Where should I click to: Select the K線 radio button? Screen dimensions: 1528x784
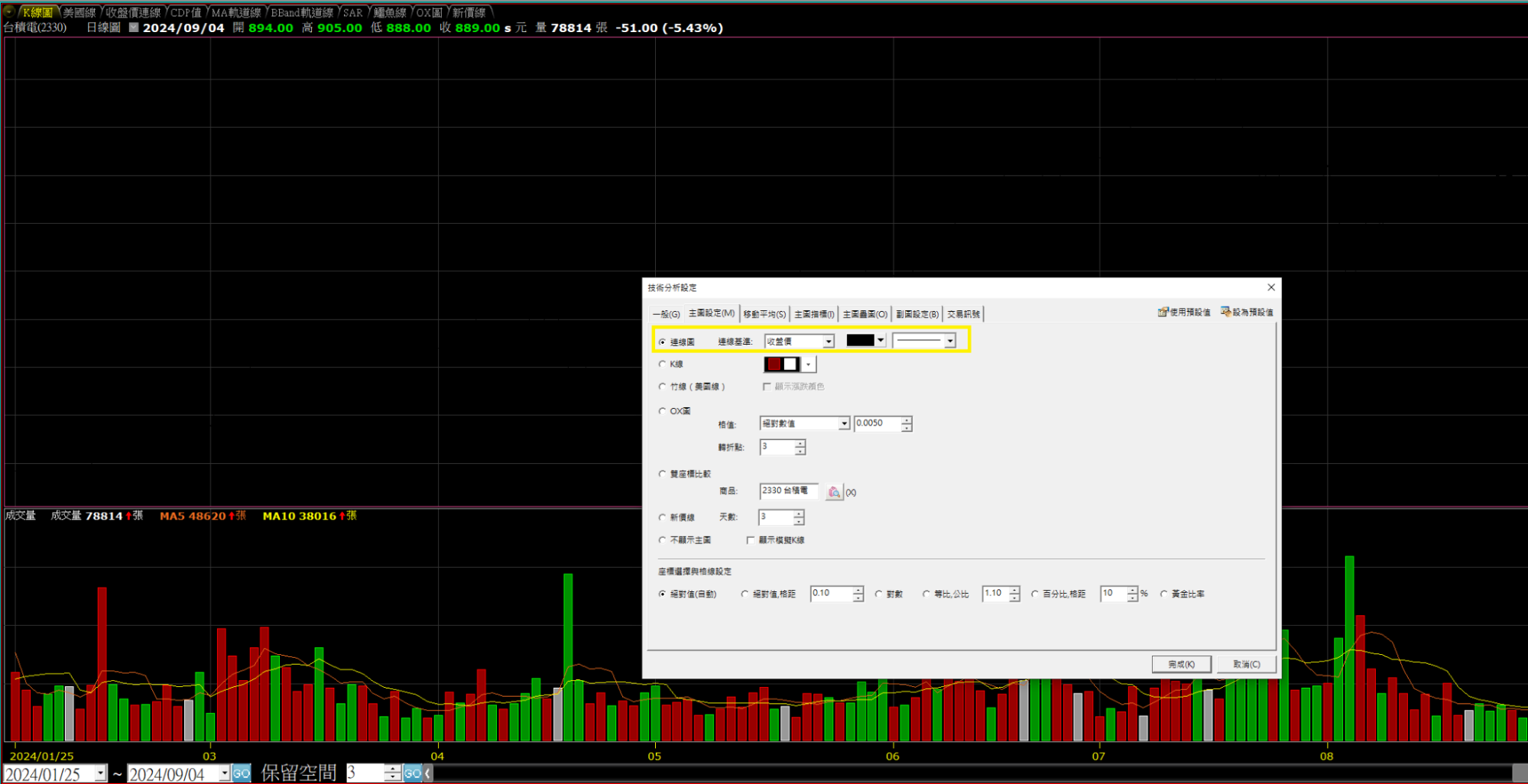click(x=663, y=364)
